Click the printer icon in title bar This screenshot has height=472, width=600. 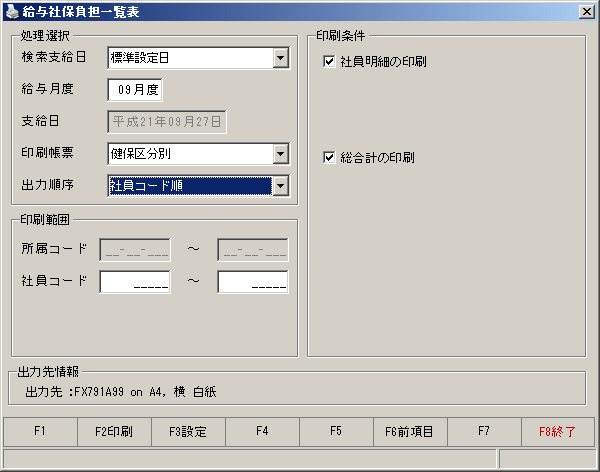[x=12, y=12]
